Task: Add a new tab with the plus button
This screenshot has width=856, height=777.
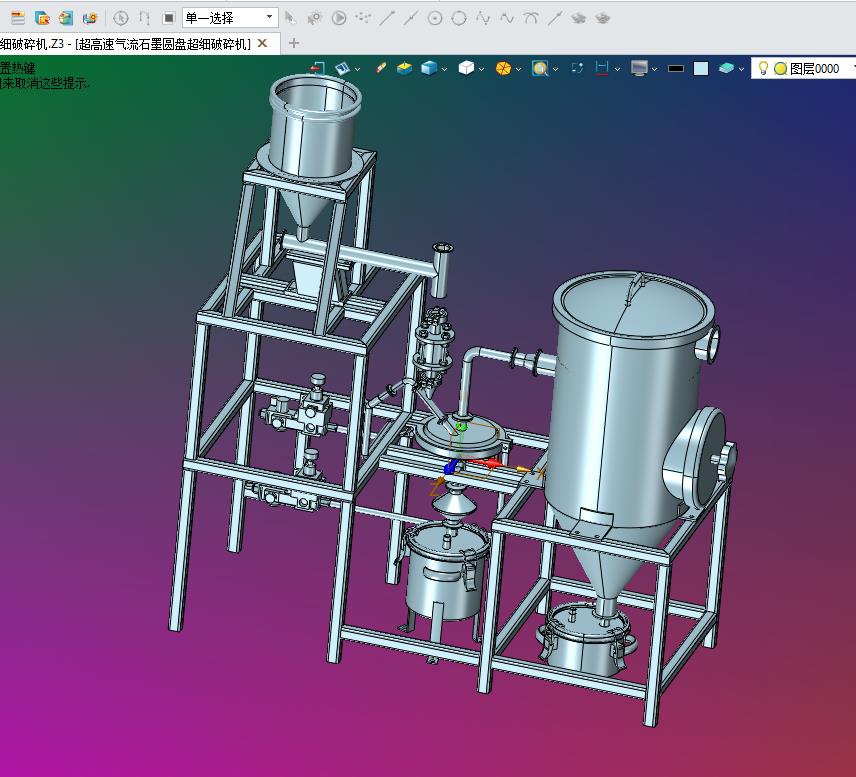Action: [x=294, y=43]
